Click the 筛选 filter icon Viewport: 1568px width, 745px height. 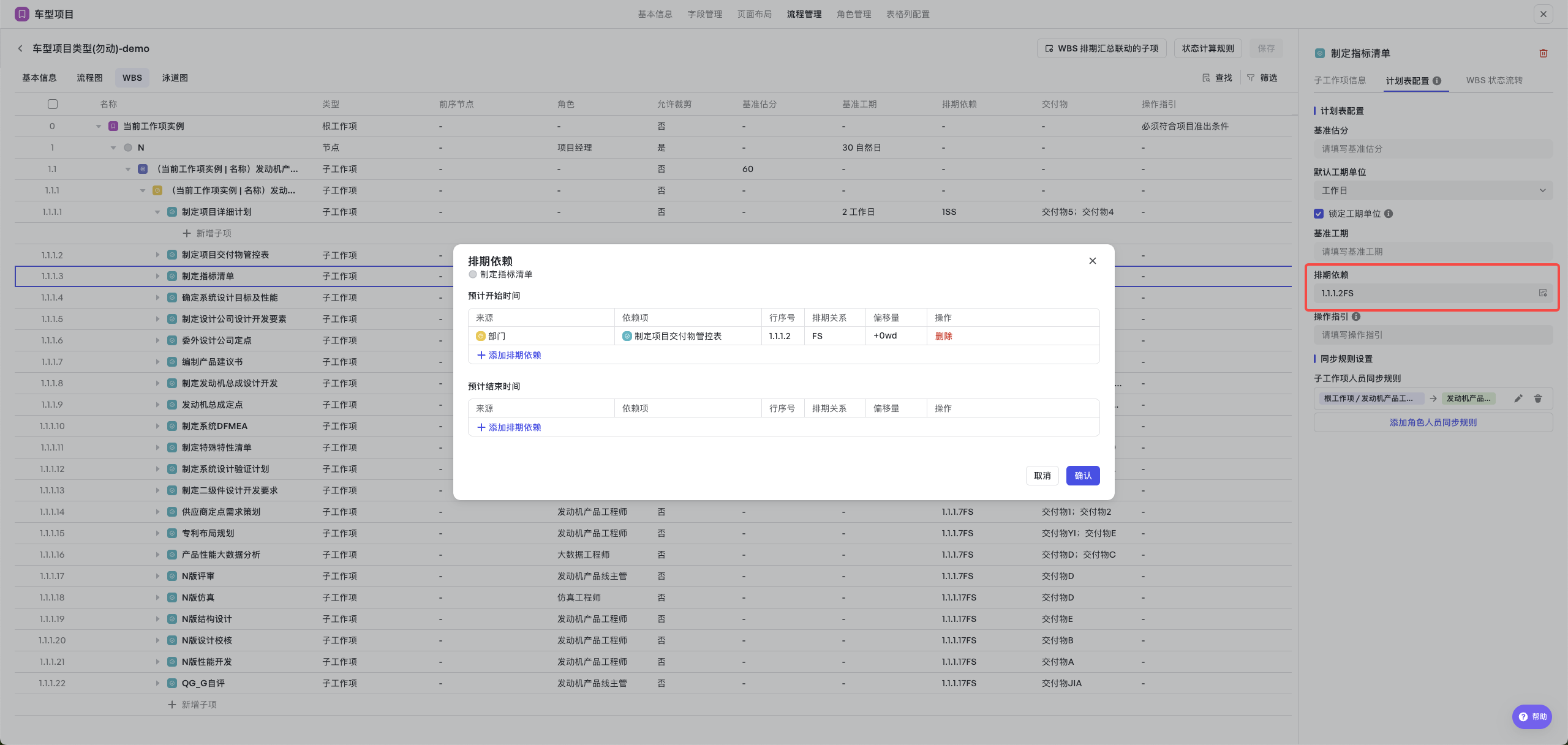pyautogui.click(x=1251, y=78)
